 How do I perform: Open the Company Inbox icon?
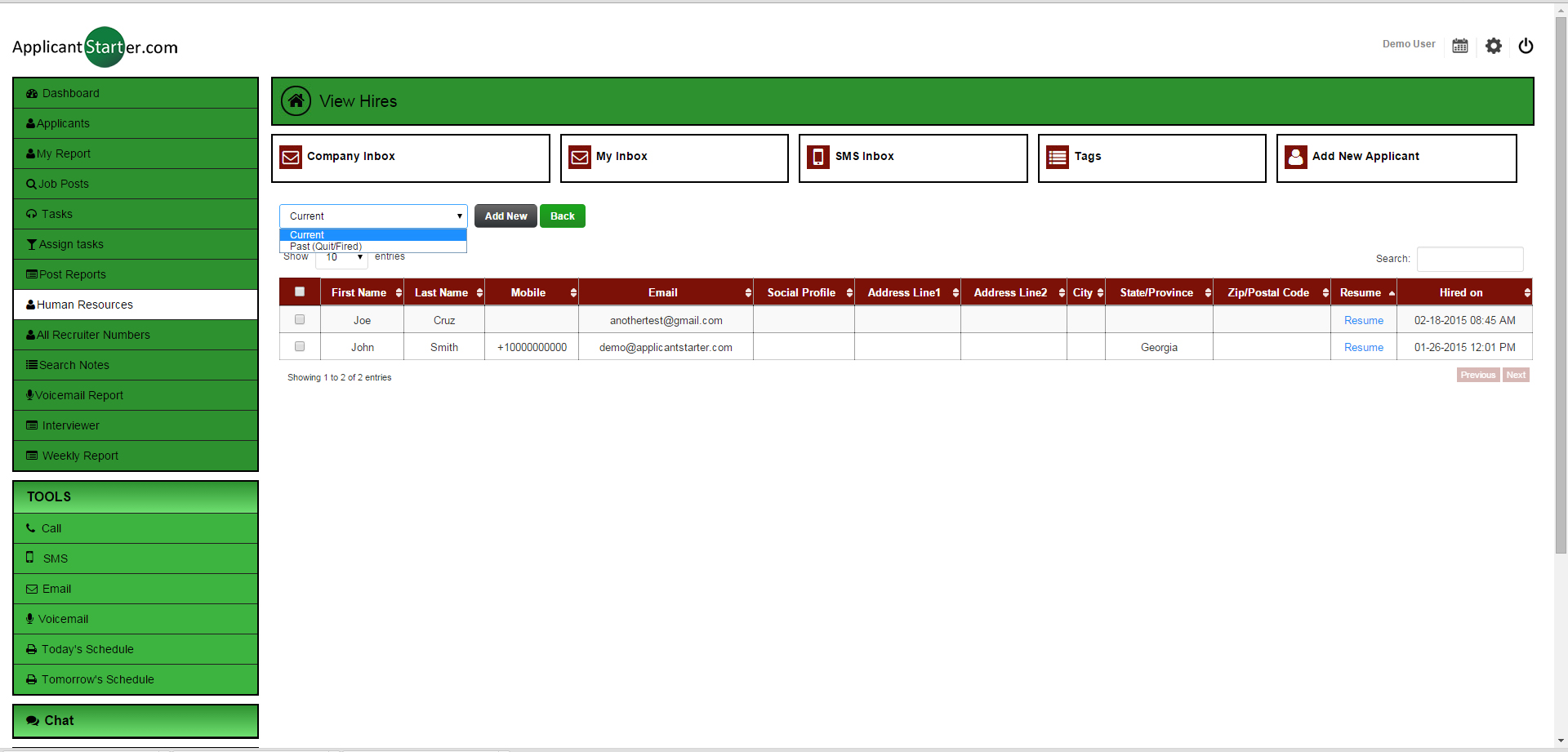tap(291, 157)
